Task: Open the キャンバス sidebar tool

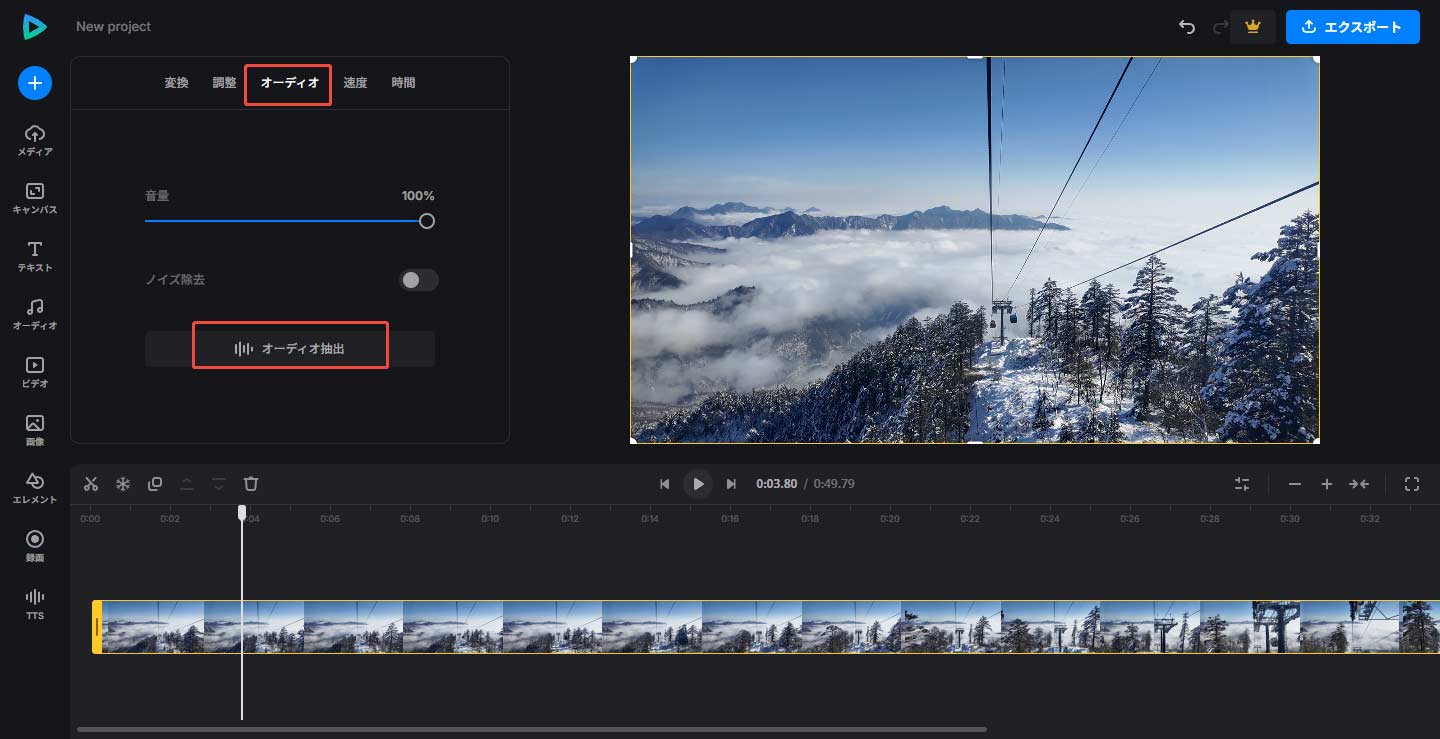Action: point(35,199)
